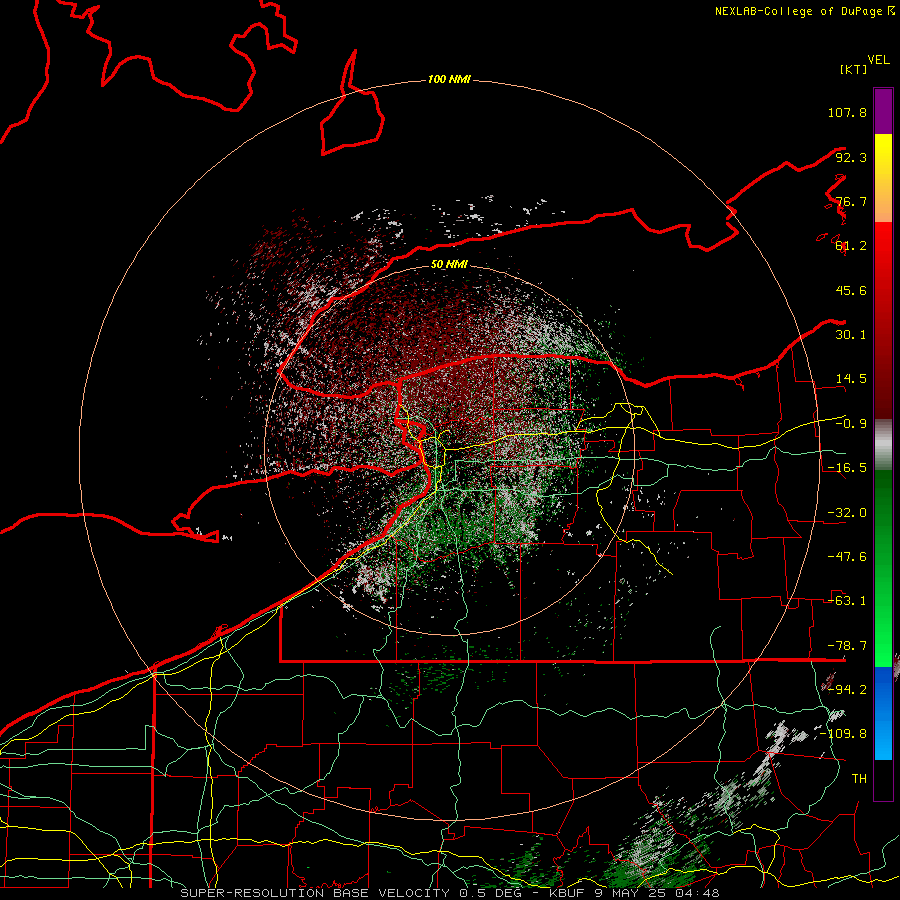
Task: Click the 76.7 value on the velocity scale
Action: click(x=851, y=201)
